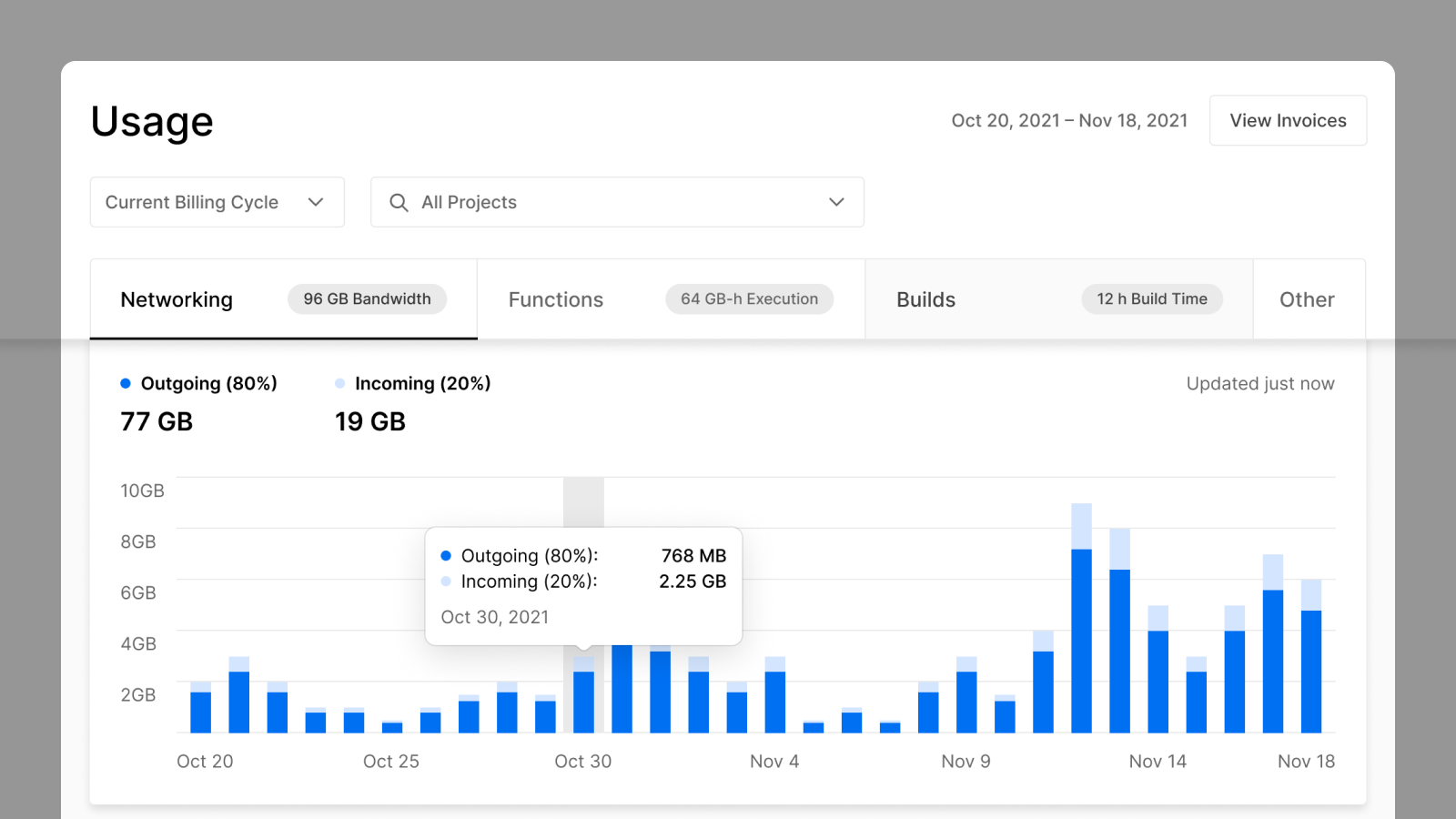Open the Builds tab
The width and height of the screenshot is (1456, 819).
click(x=925, y=298)
